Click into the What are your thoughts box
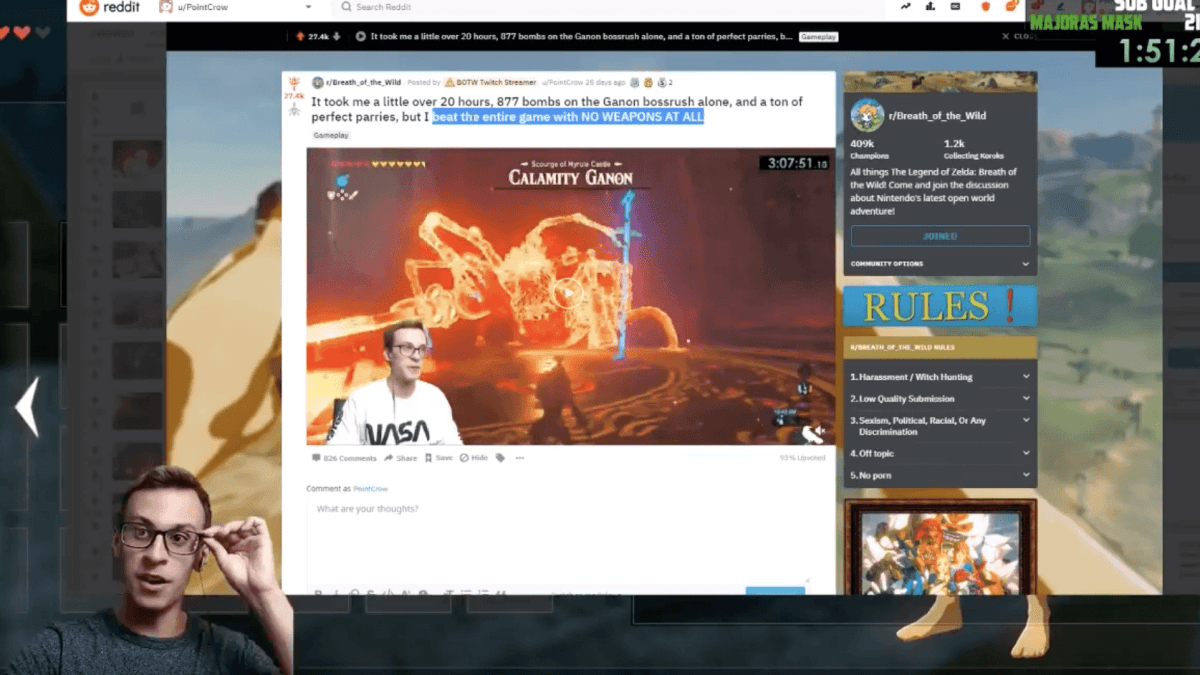 [558, 541]
